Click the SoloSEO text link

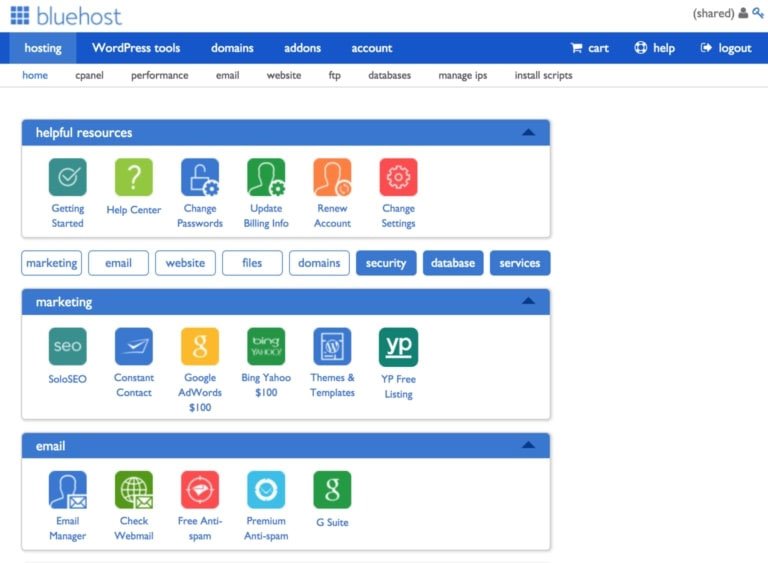(x=68, y=379)
